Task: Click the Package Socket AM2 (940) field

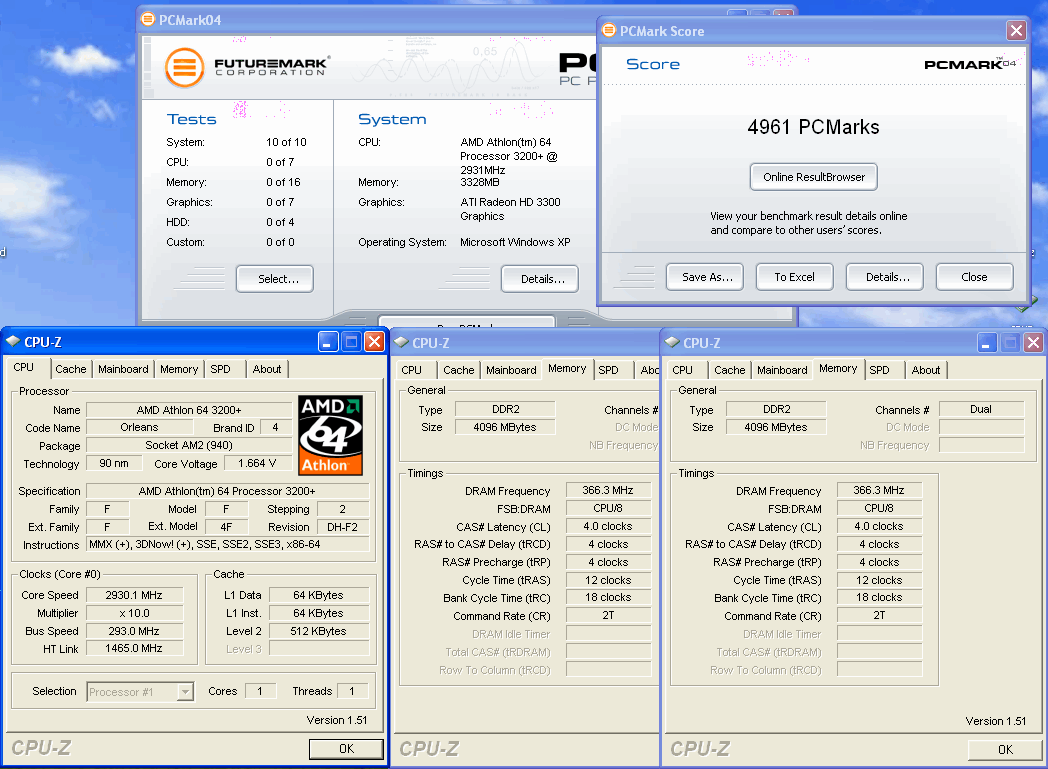Action: 188,445
